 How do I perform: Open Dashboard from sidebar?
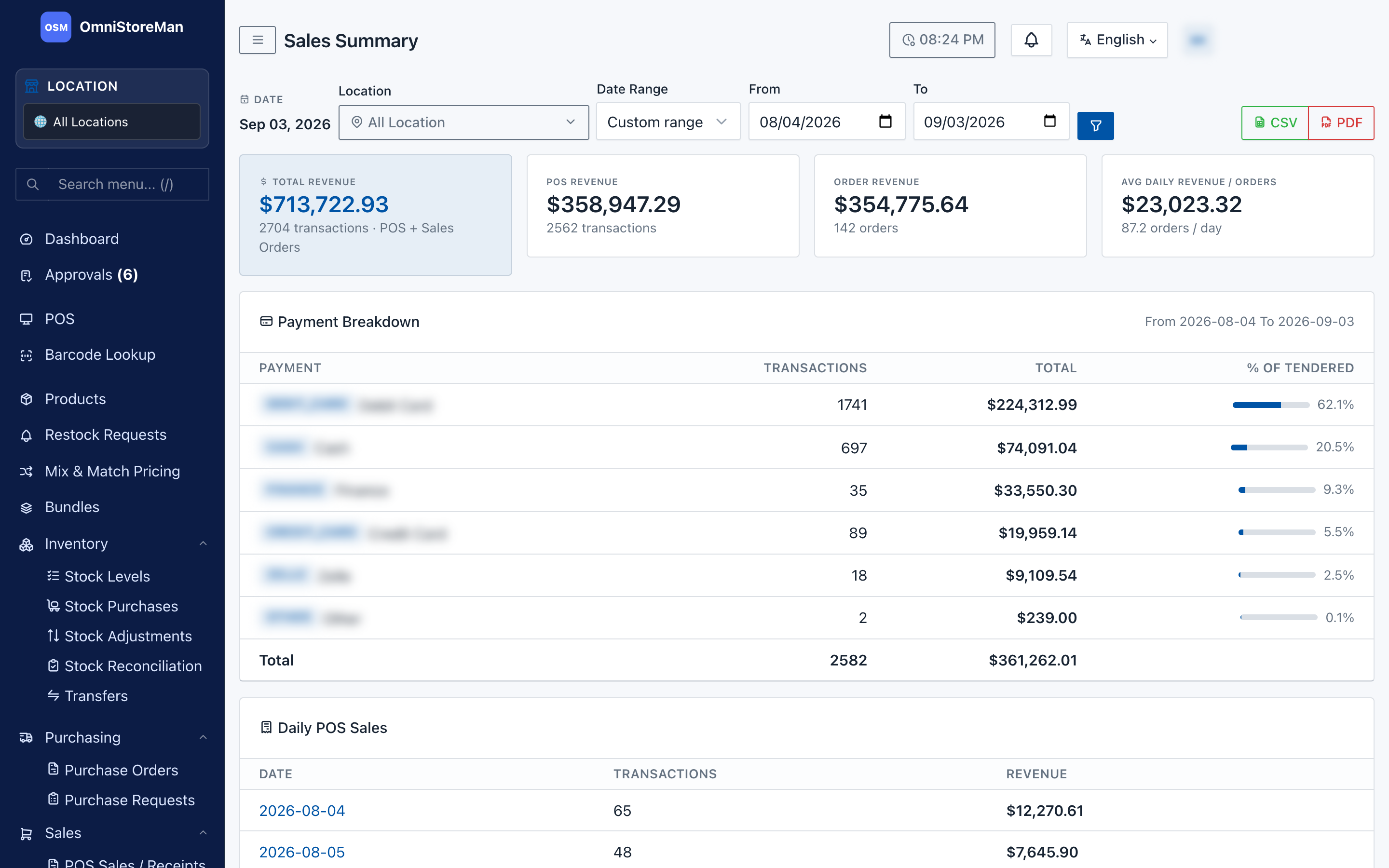(x=82, y=239)
